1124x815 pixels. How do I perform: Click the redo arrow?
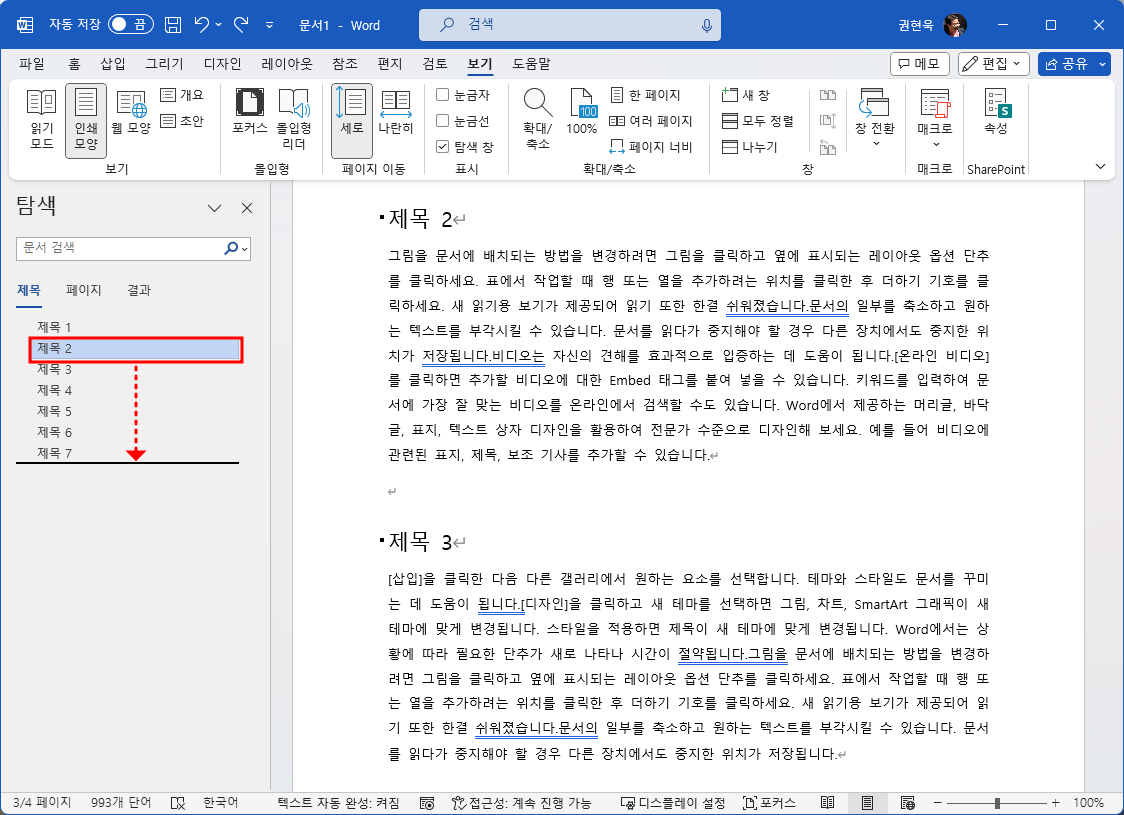(x=241, y=25)
